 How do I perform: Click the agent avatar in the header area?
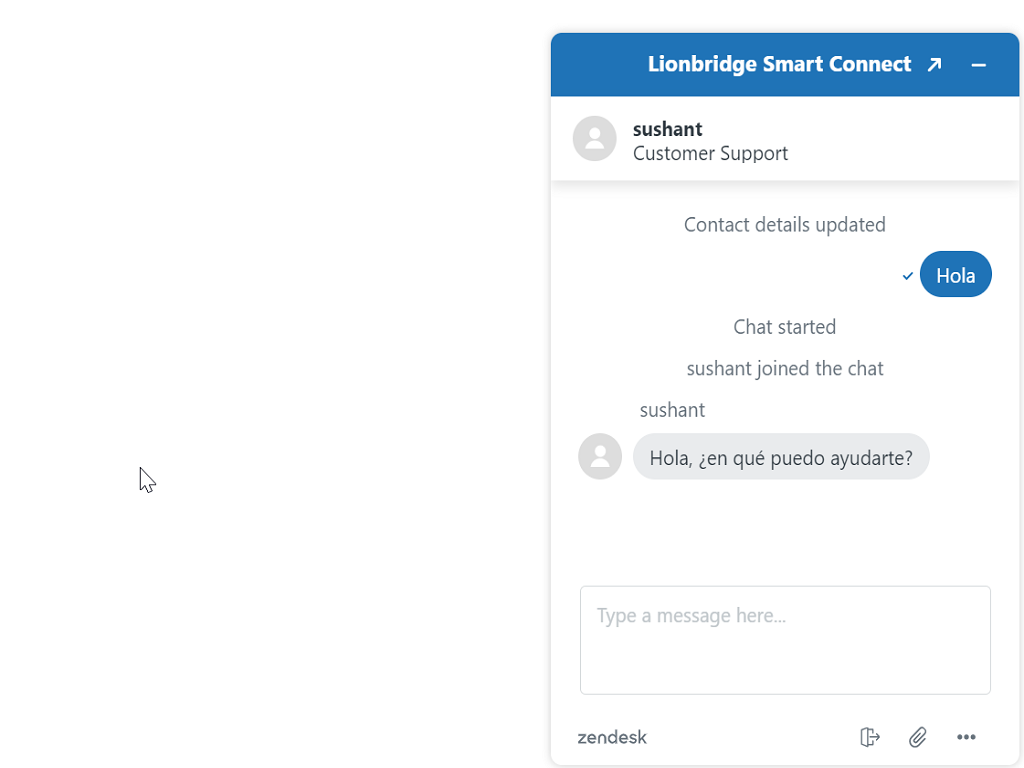(595, 139)
